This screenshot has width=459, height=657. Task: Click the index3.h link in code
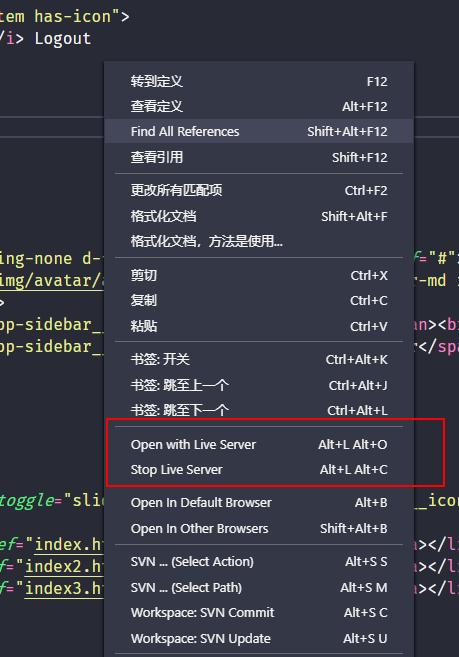pos(64,588)
